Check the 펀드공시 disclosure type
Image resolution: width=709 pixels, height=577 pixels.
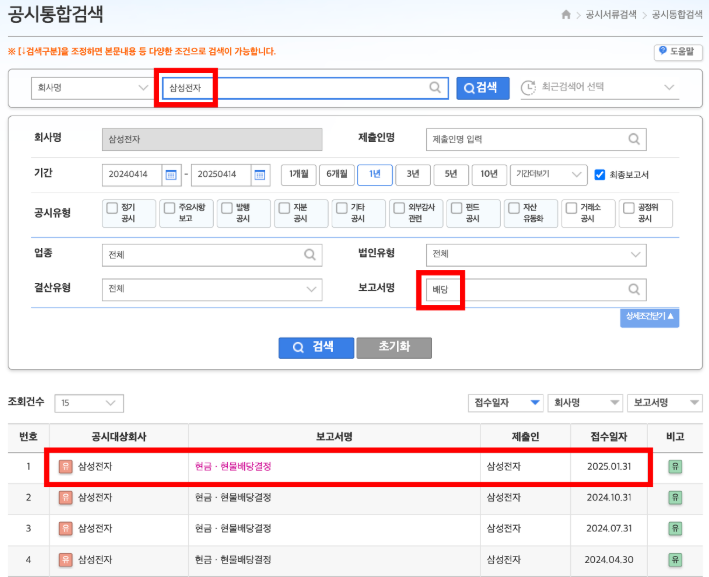[457, 208]
